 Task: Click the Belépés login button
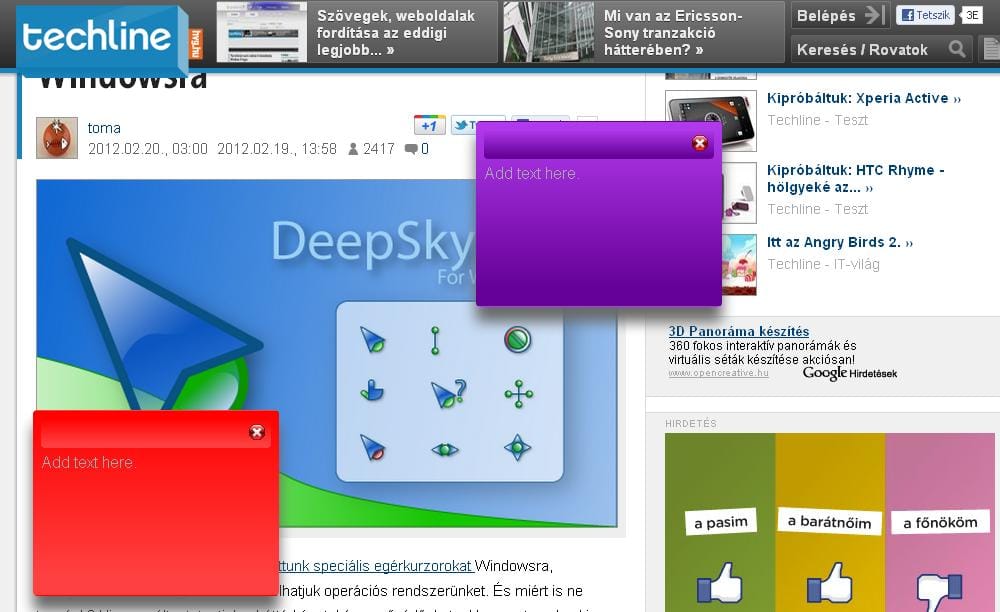coord(839,15)
